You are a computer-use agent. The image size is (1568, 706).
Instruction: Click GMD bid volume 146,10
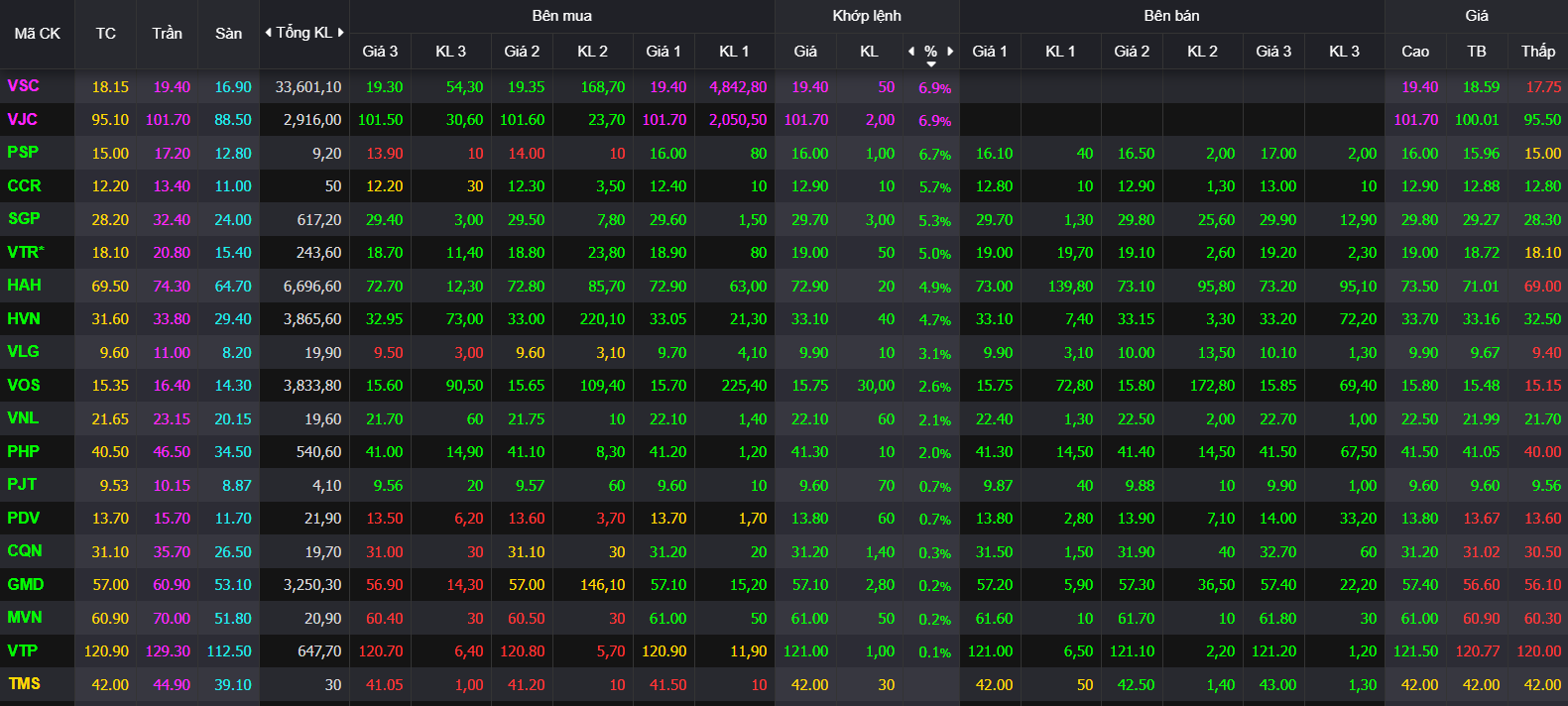(x=603, y=585)
